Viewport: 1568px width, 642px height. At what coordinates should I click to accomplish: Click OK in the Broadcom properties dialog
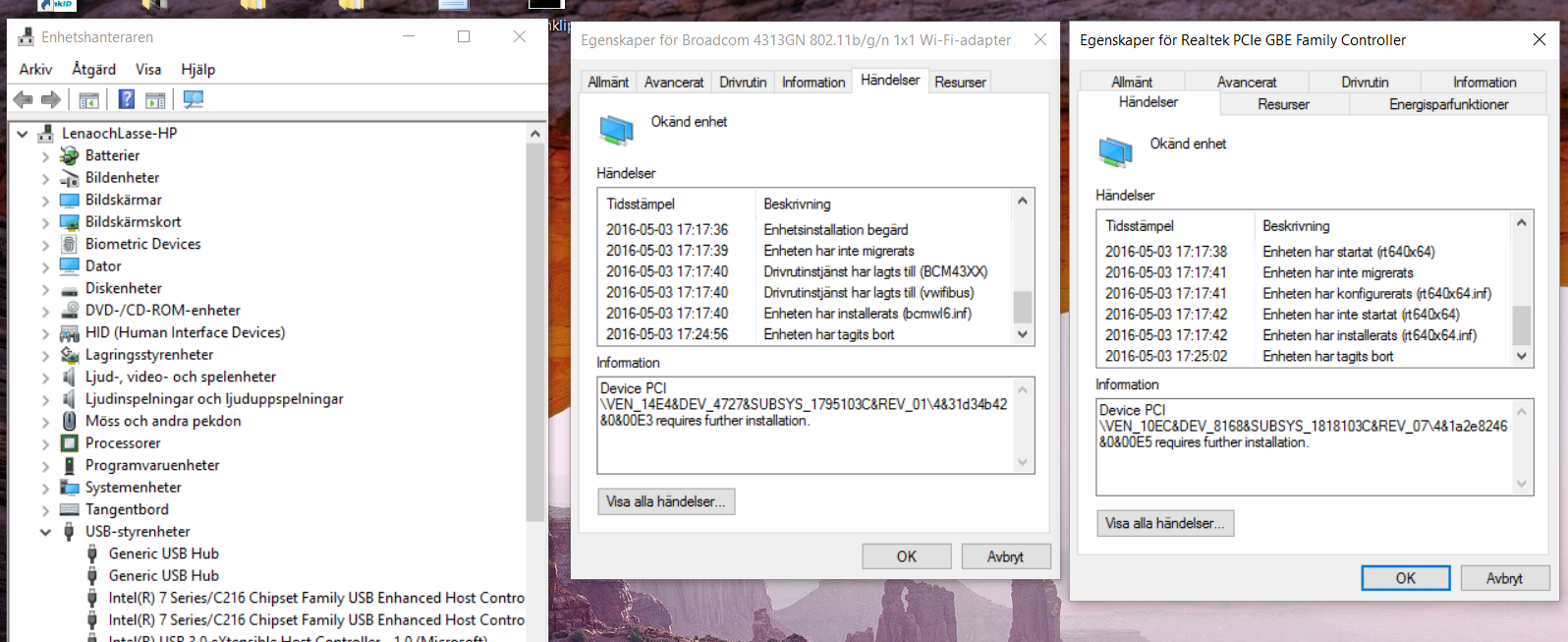tap(907, 556)
